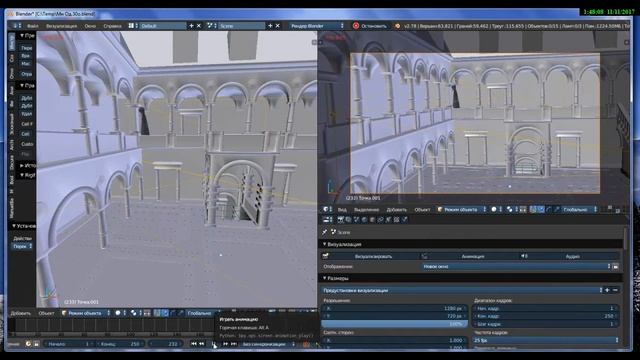Jump to the next keyframe

225,344
